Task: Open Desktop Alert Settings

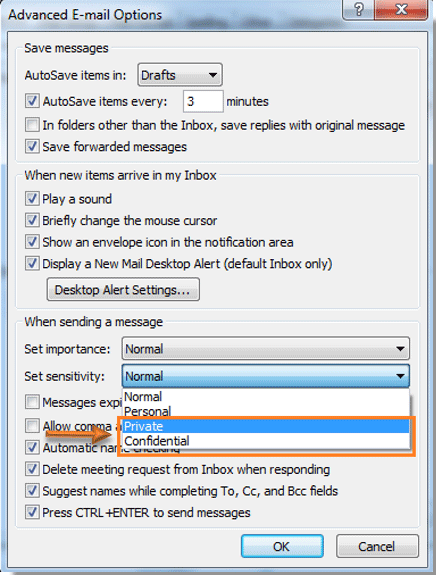Action: point(123,290)
